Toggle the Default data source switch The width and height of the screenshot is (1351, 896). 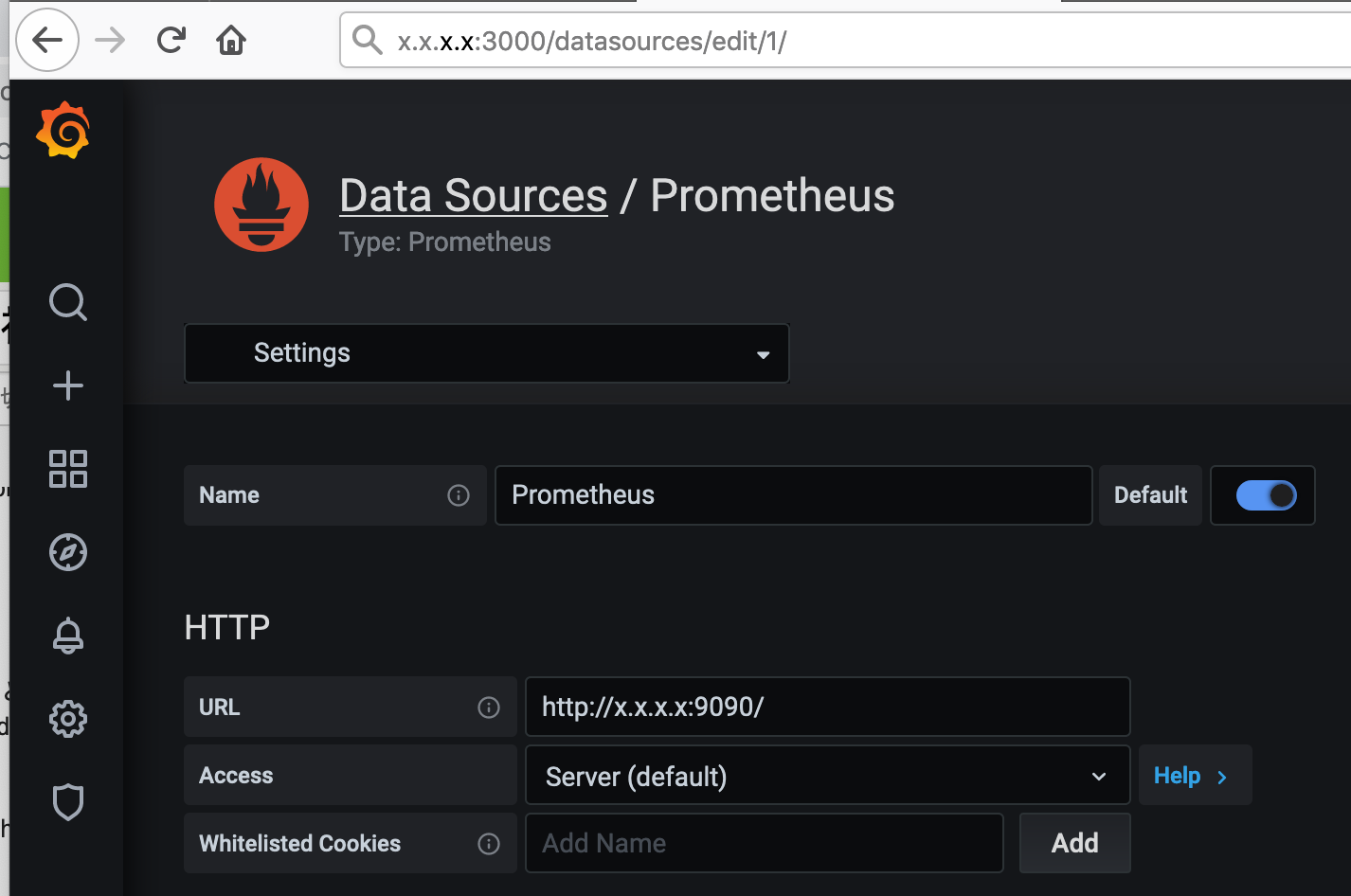click(x=1266, y=495)
